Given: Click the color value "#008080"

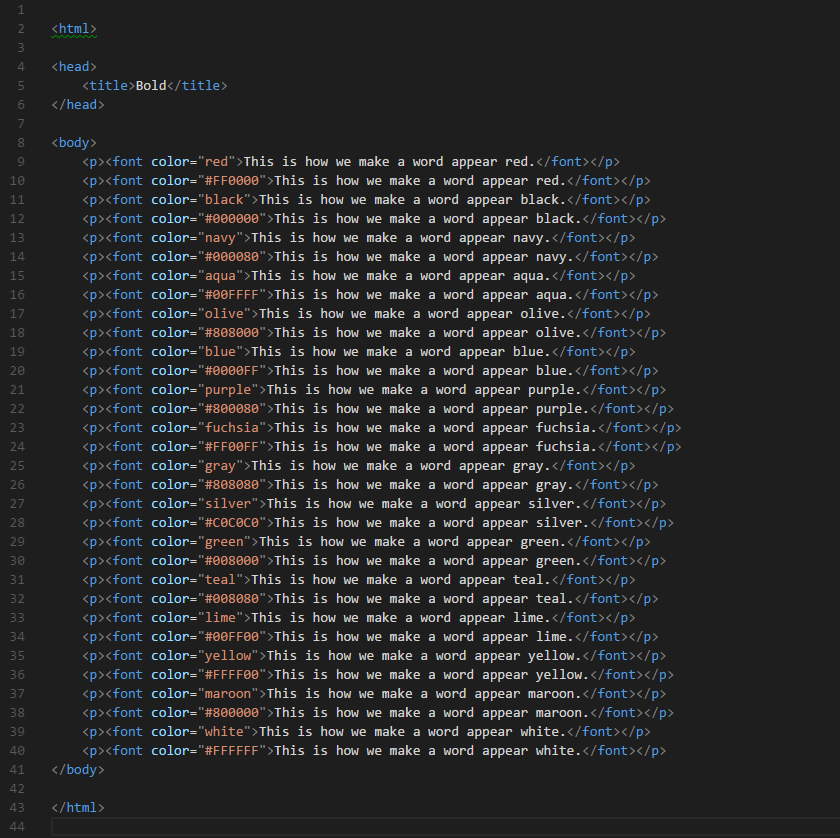Looking at the screenshot, I should [232, 599].
